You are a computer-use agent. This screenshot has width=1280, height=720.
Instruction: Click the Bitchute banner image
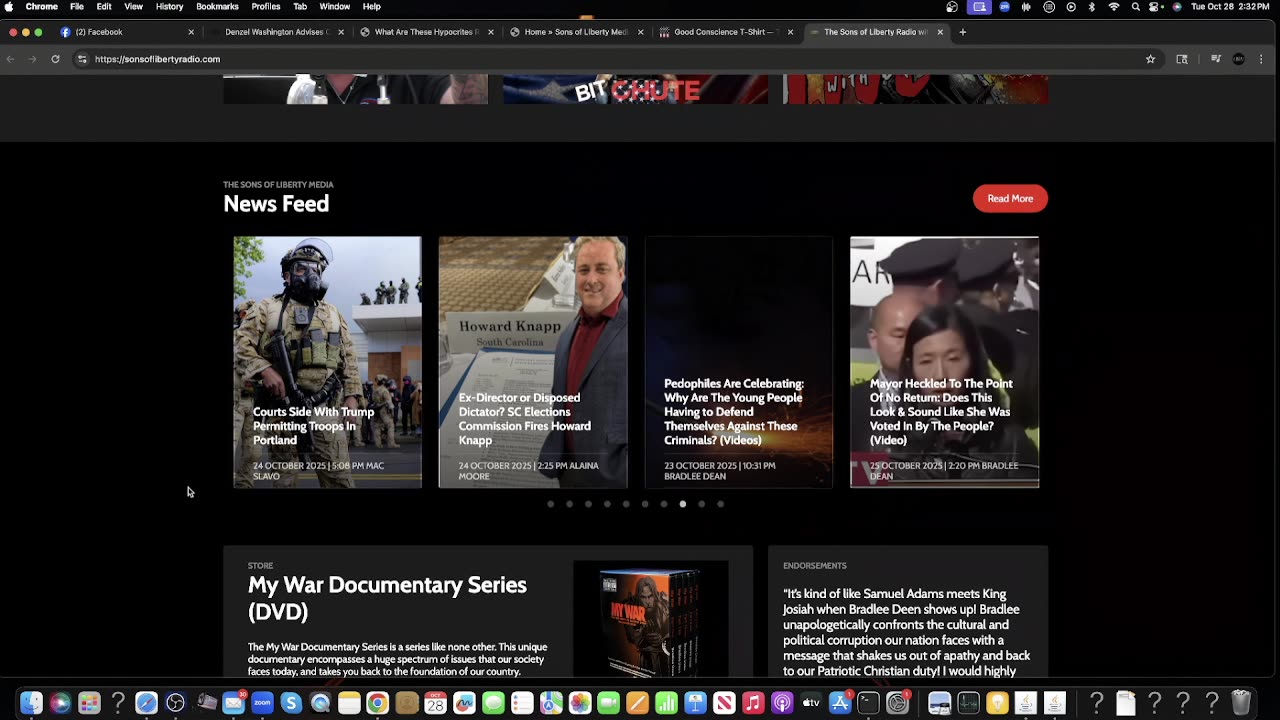(636, 89)
